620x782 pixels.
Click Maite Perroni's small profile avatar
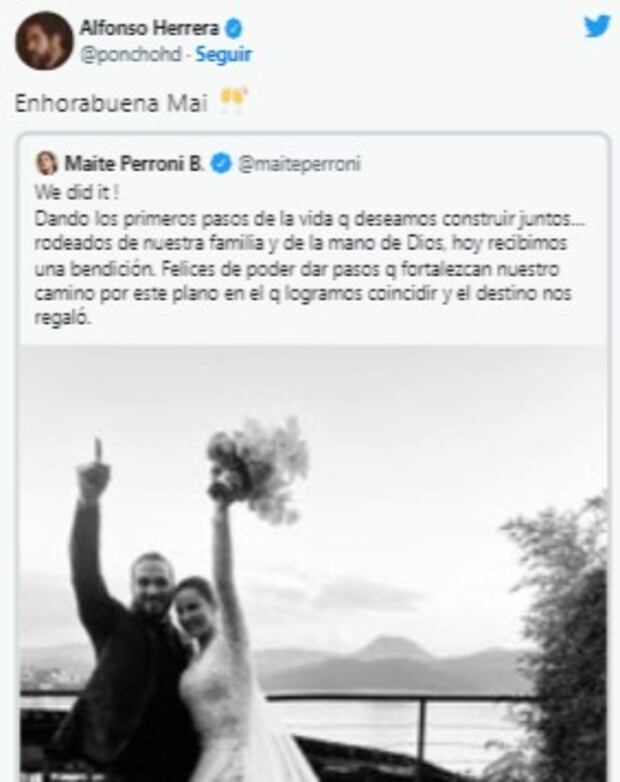(47, 163)
